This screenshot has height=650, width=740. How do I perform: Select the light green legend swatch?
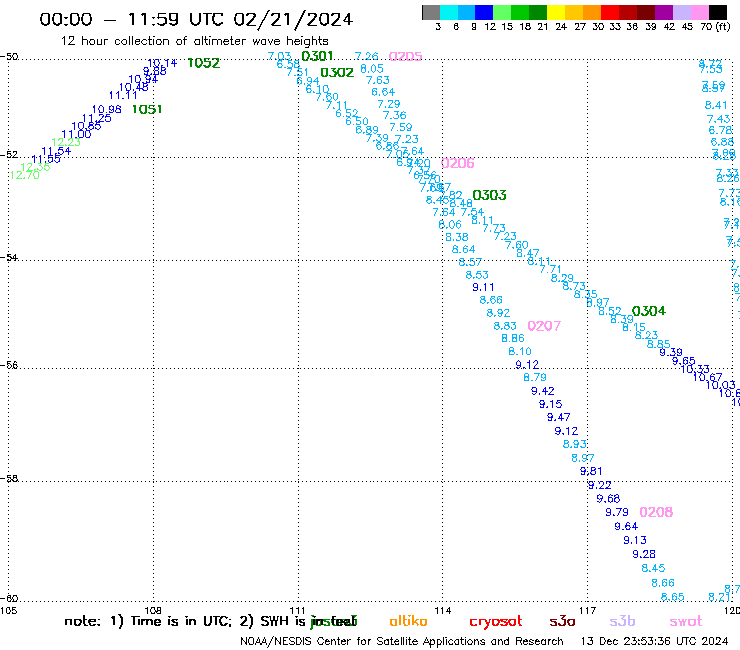[502, 12]
